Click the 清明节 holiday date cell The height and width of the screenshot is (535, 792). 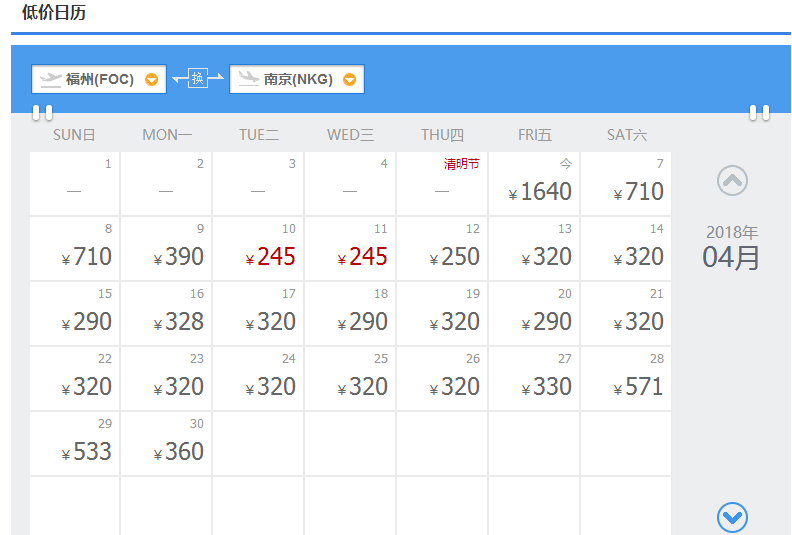pyautogui.click(x=442, y=183)
